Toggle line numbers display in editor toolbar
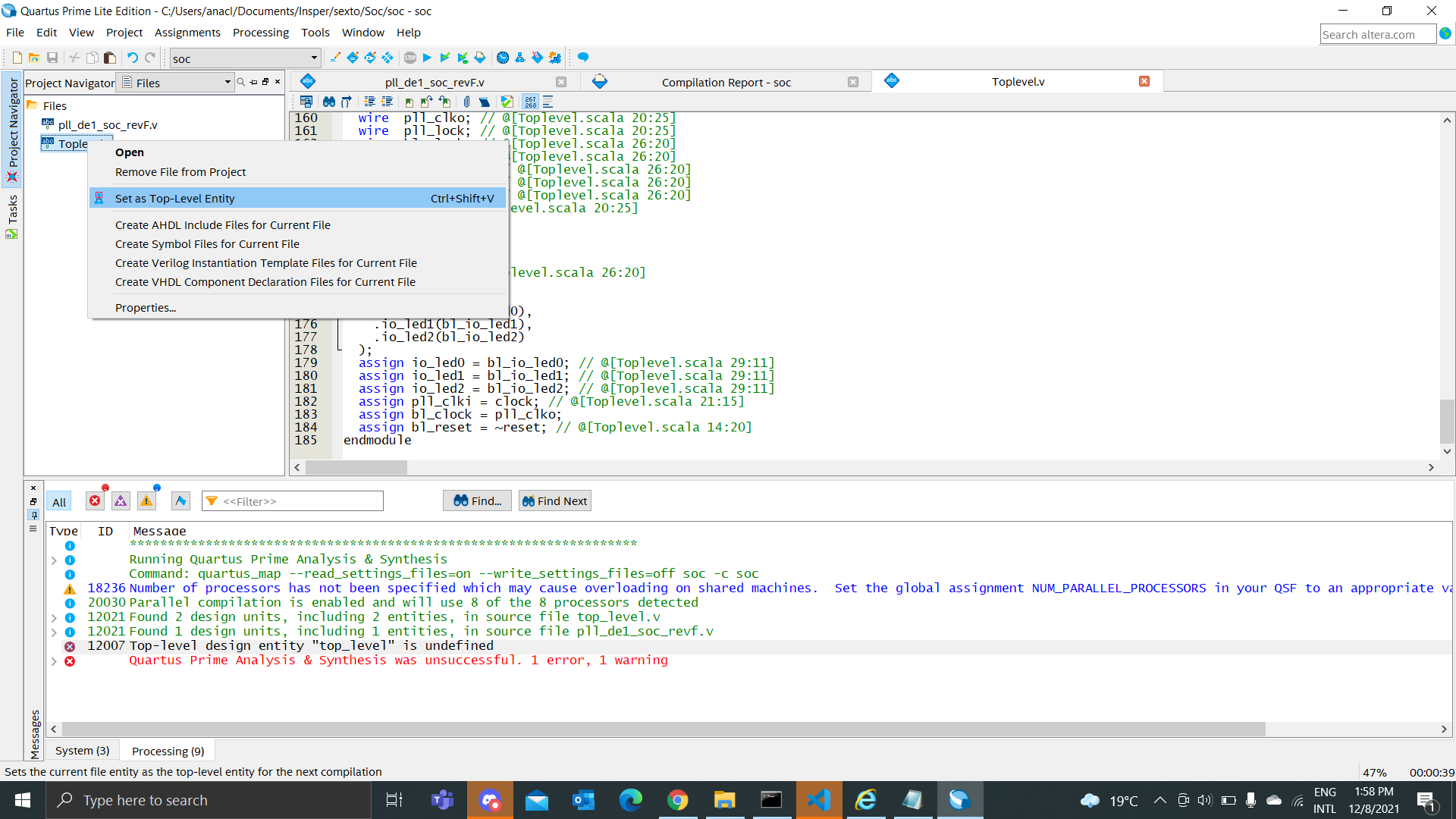This screenshot has height=819, width=1456. [530, 102]
